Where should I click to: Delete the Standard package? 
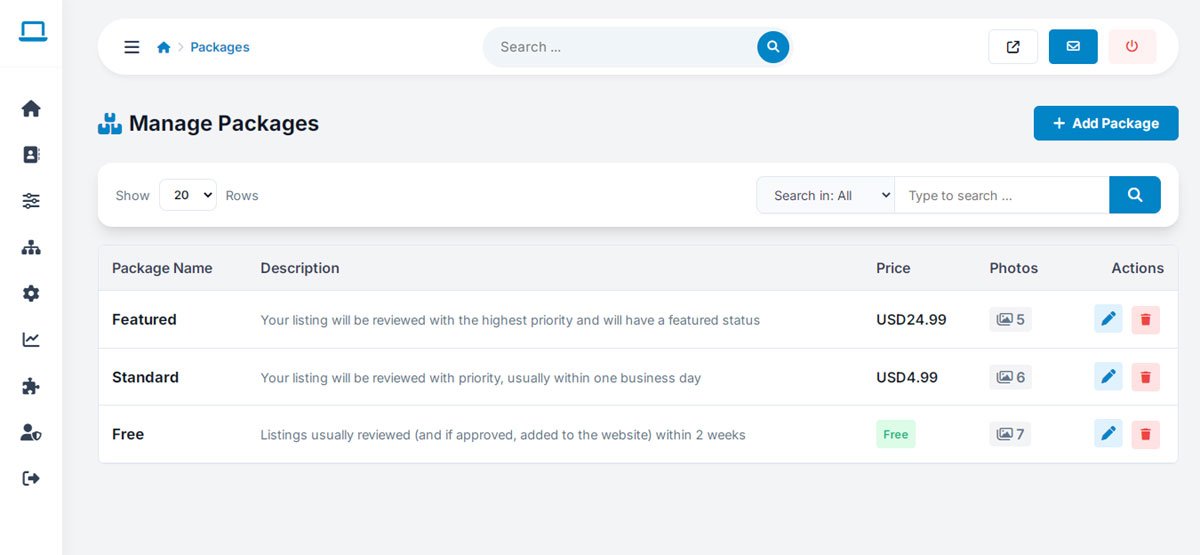tap(1146, 377)
